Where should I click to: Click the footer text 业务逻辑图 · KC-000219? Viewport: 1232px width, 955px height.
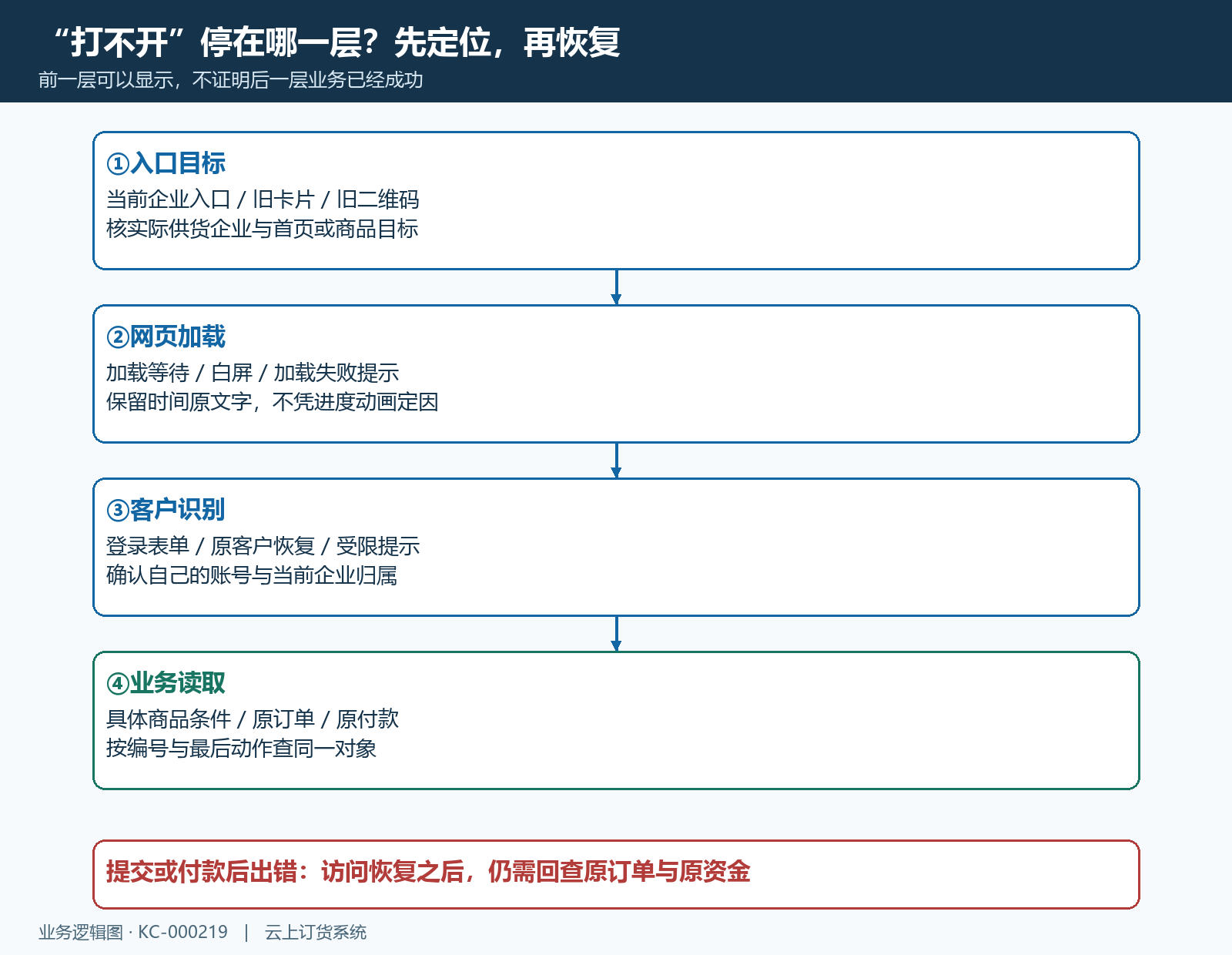pos(133,932)
